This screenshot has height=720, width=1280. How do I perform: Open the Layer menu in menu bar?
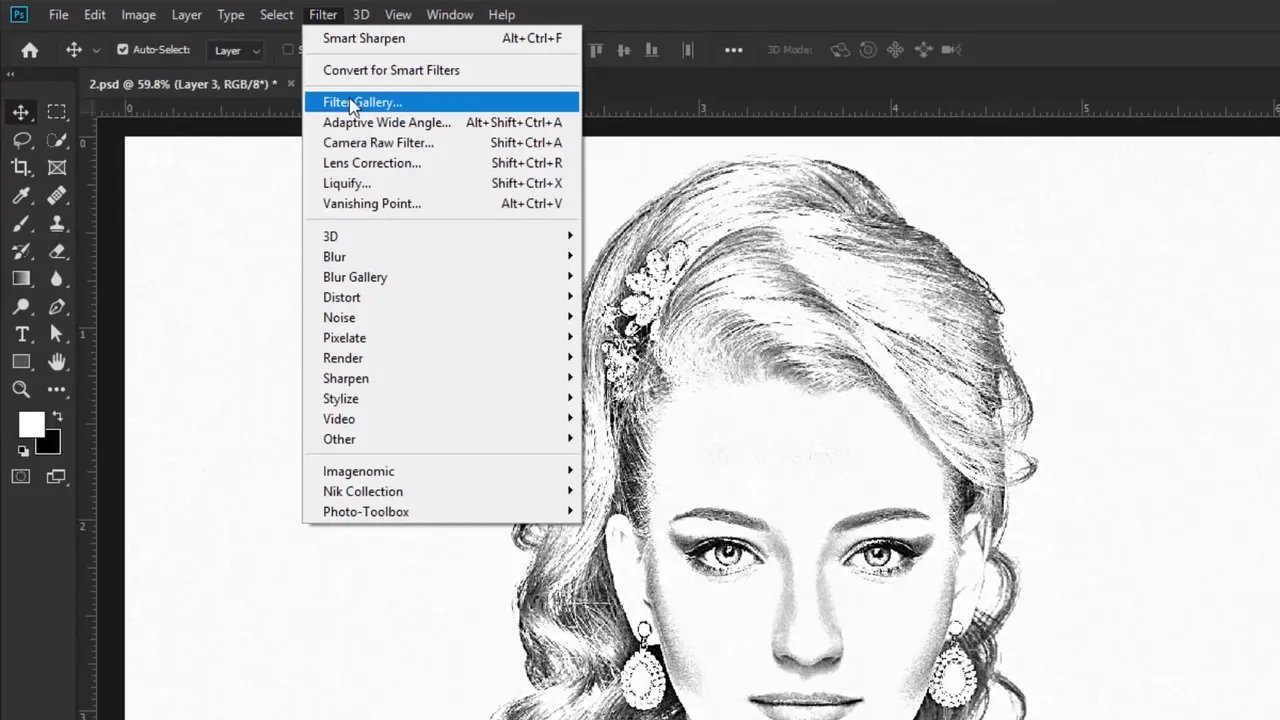point(186,14)
